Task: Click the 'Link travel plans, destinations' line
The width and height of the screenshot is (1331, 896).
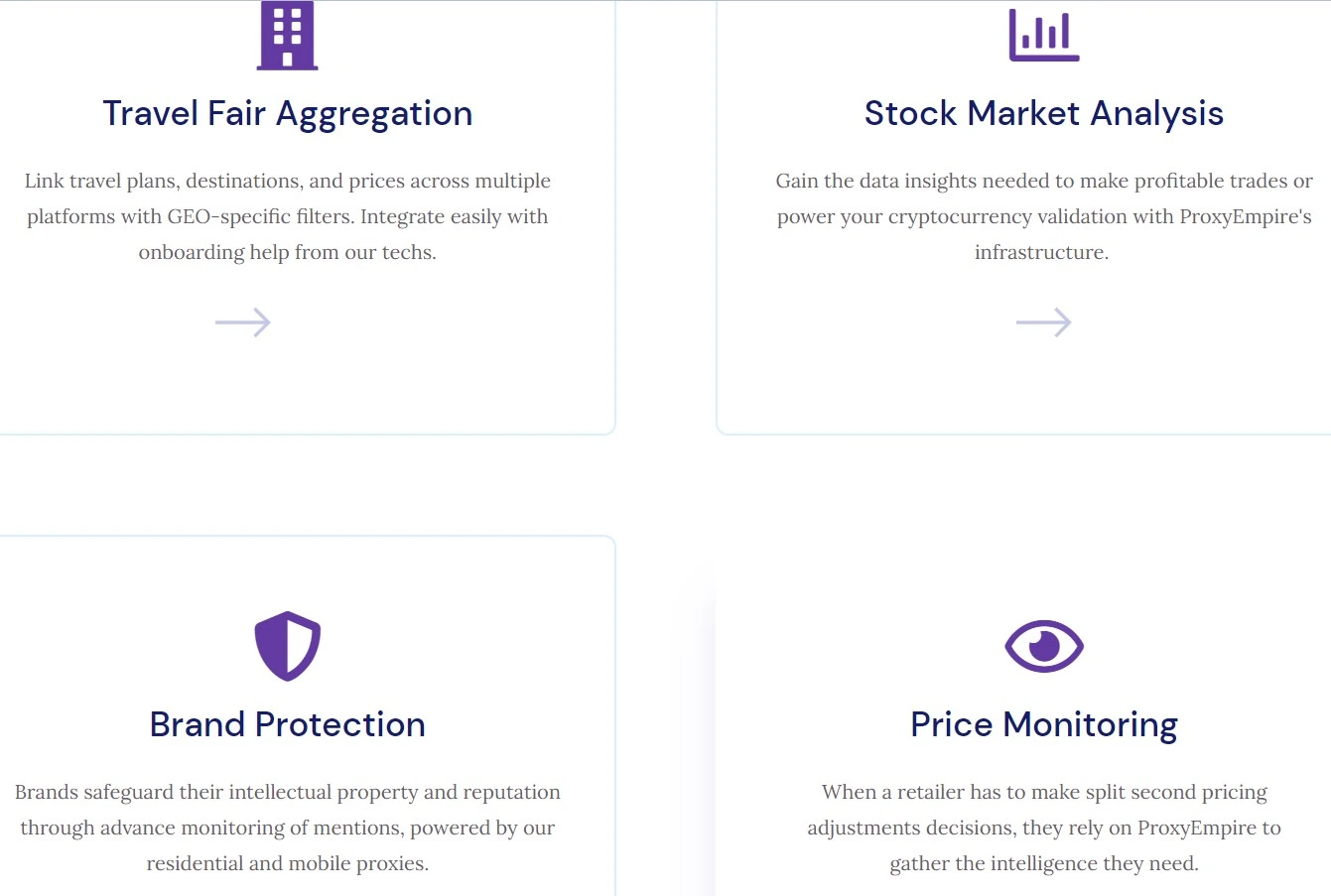Action: coord(287,182)
